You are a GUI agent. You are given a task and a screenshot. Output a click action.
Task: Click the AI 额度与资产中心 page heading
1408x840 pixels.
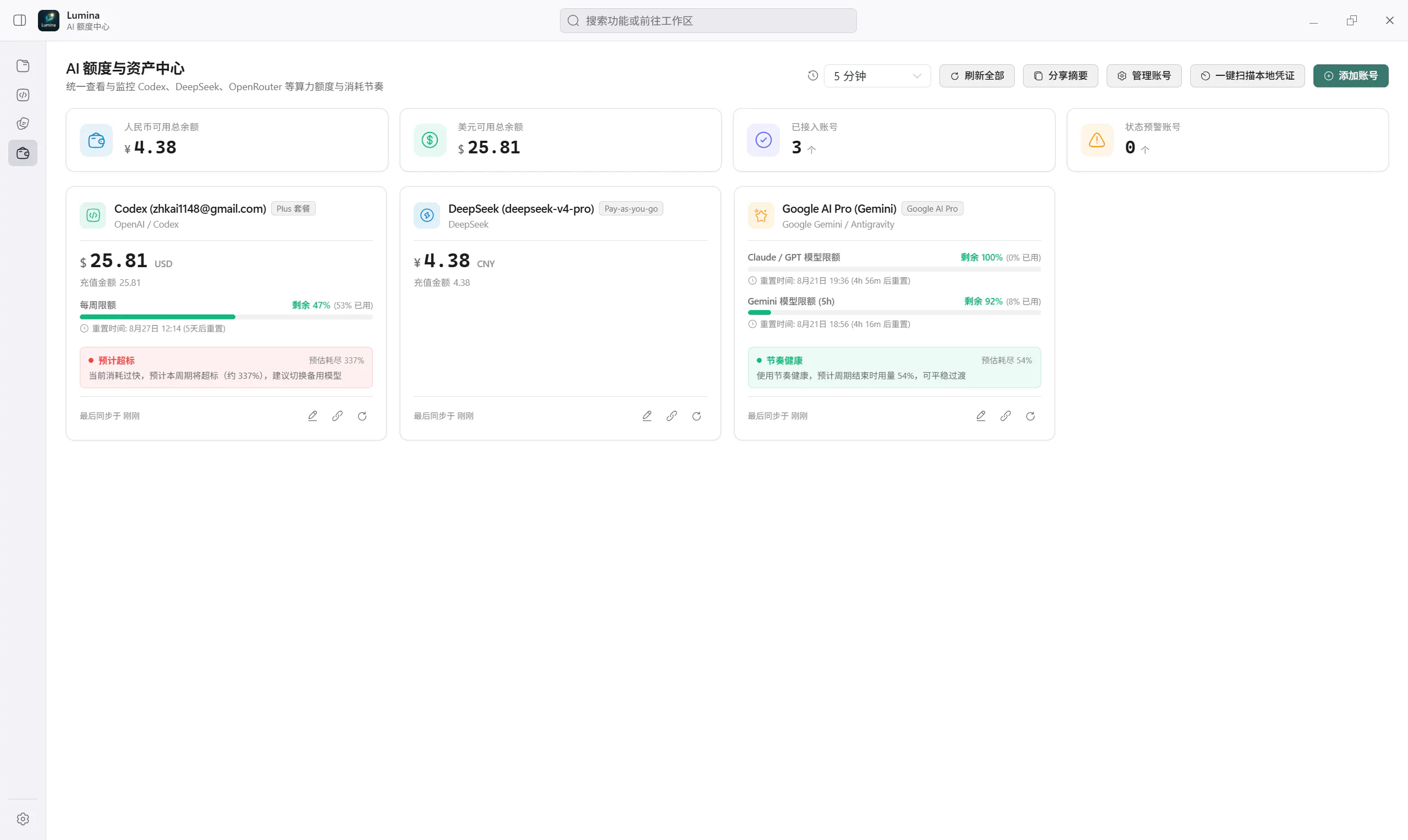125,69
